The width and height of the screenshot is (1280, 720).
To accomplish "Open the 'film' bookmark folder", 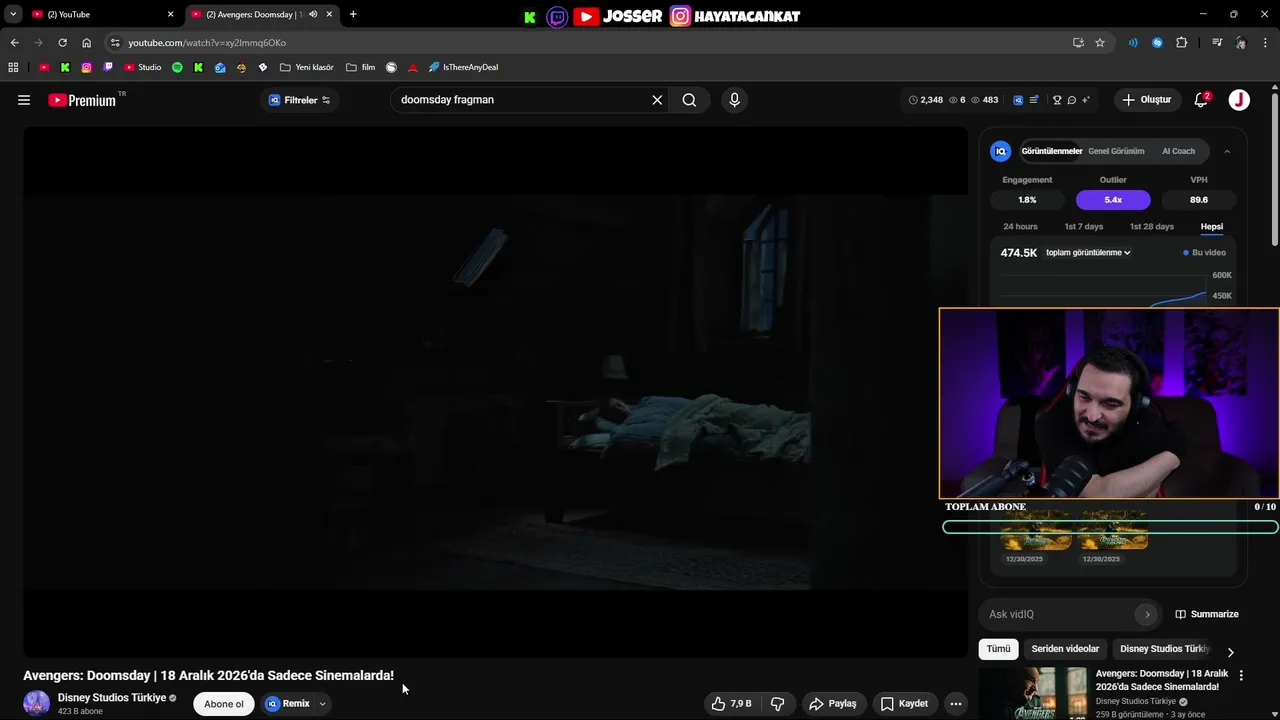I will click(361, 67).
